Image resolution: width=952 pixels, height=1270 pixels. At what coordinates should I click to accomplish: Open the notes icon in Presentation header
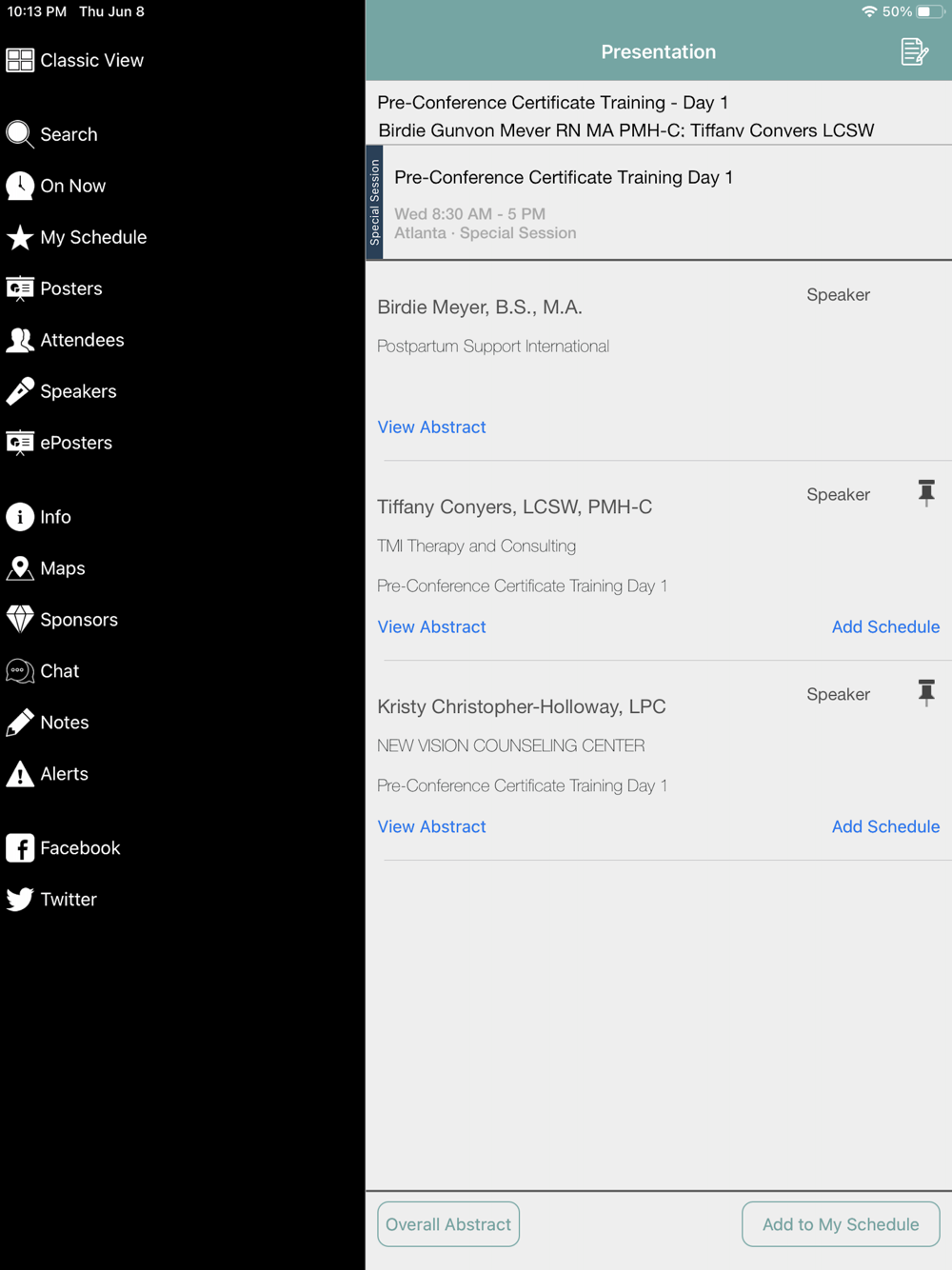(x=914, y=51)
